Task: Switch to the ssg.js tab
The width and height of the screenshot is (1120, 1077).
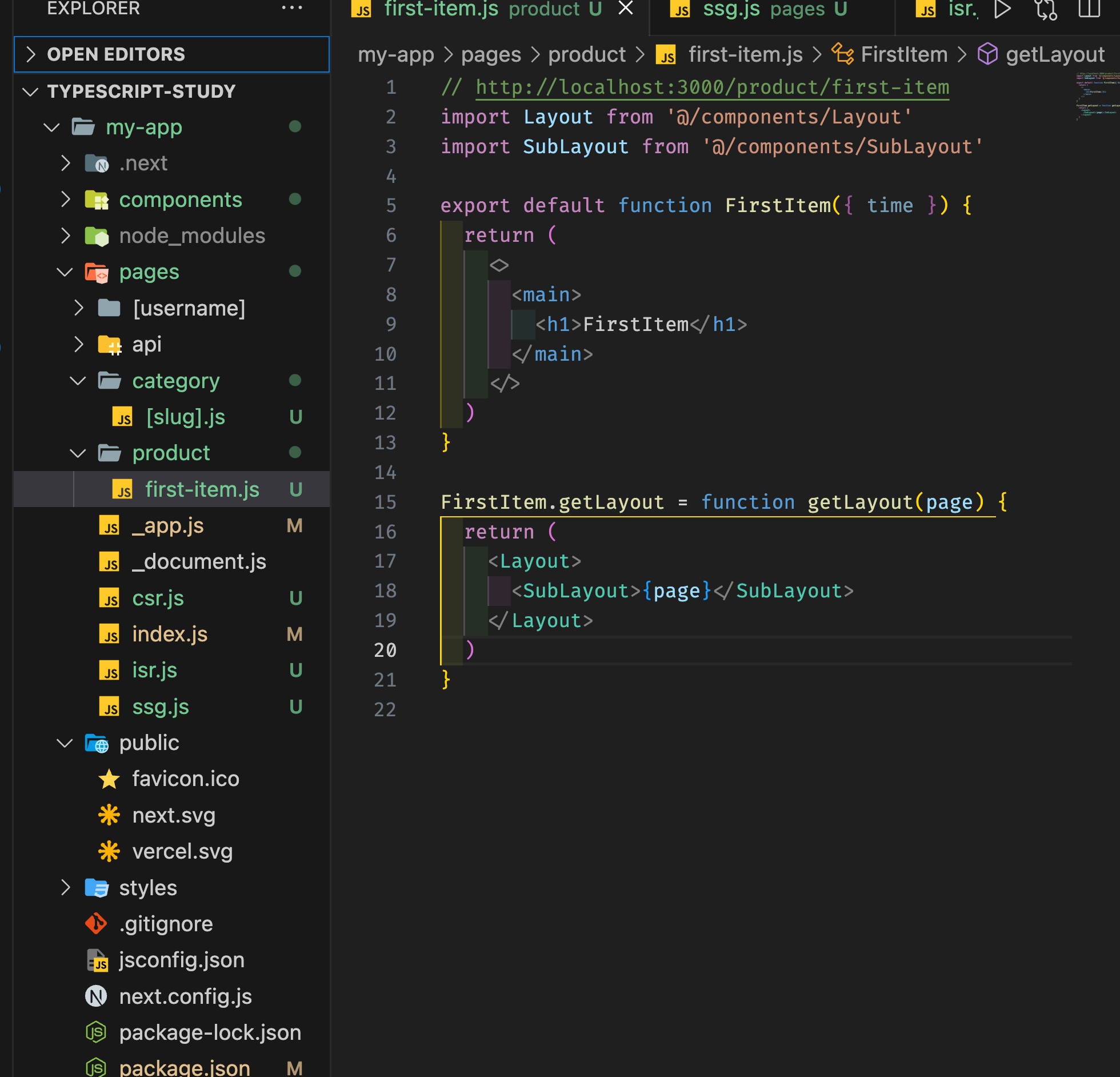Action: pos(731,9)
